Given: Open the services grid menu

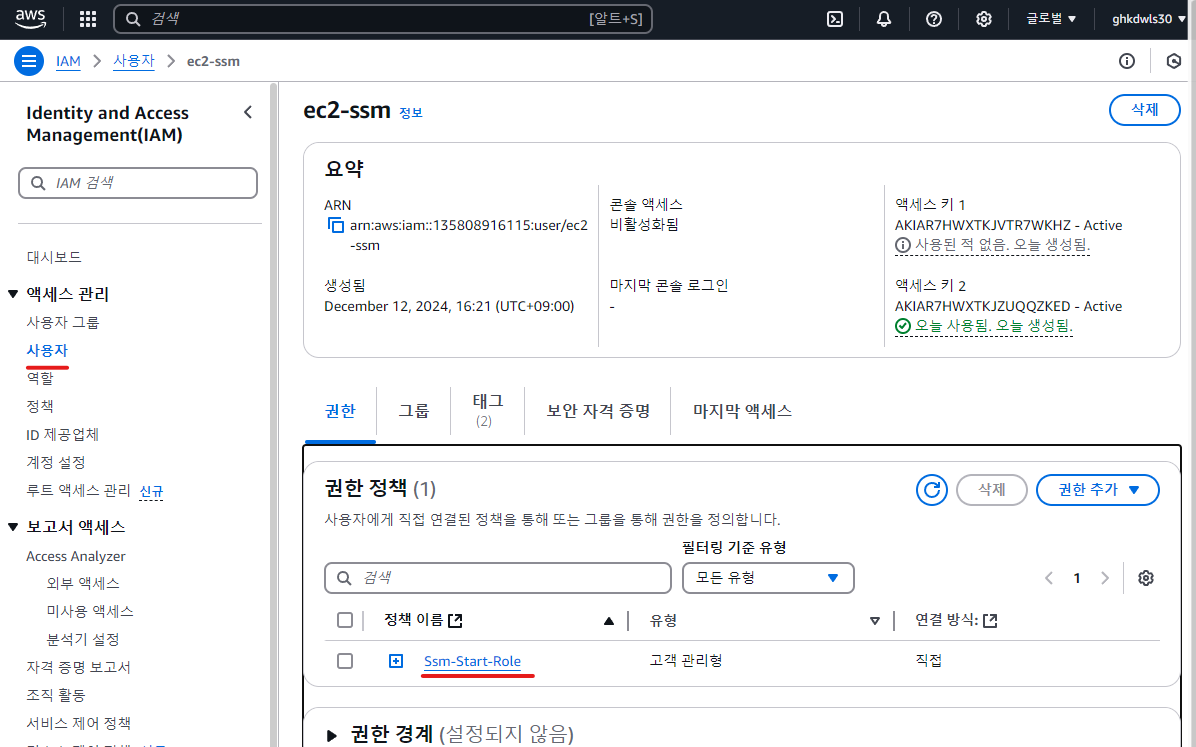Looking at the screenshot, I should [88, 19].
